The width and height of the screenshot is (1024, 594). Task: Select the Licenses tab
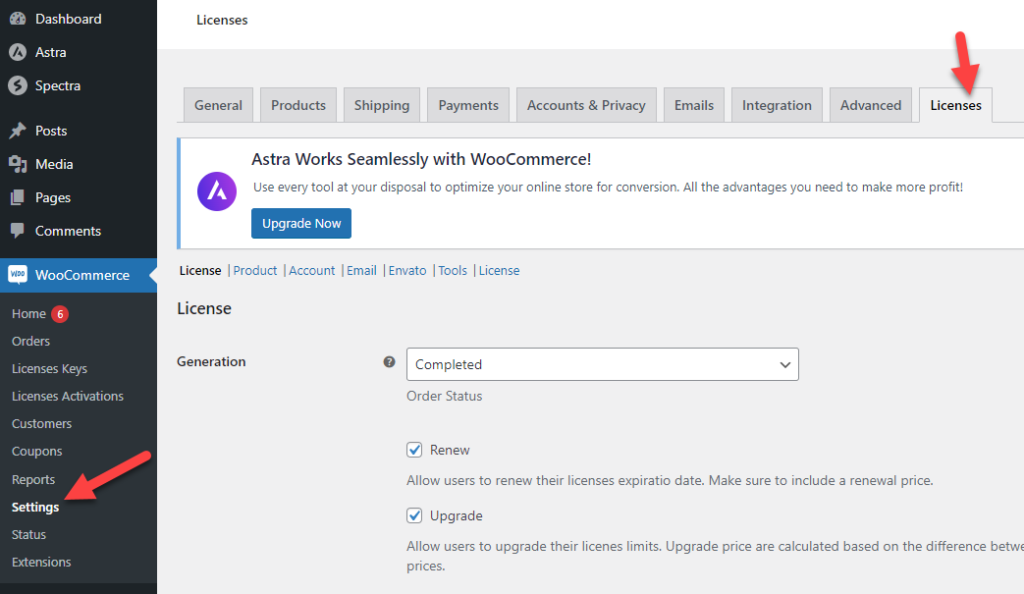[x=956, y=105]
